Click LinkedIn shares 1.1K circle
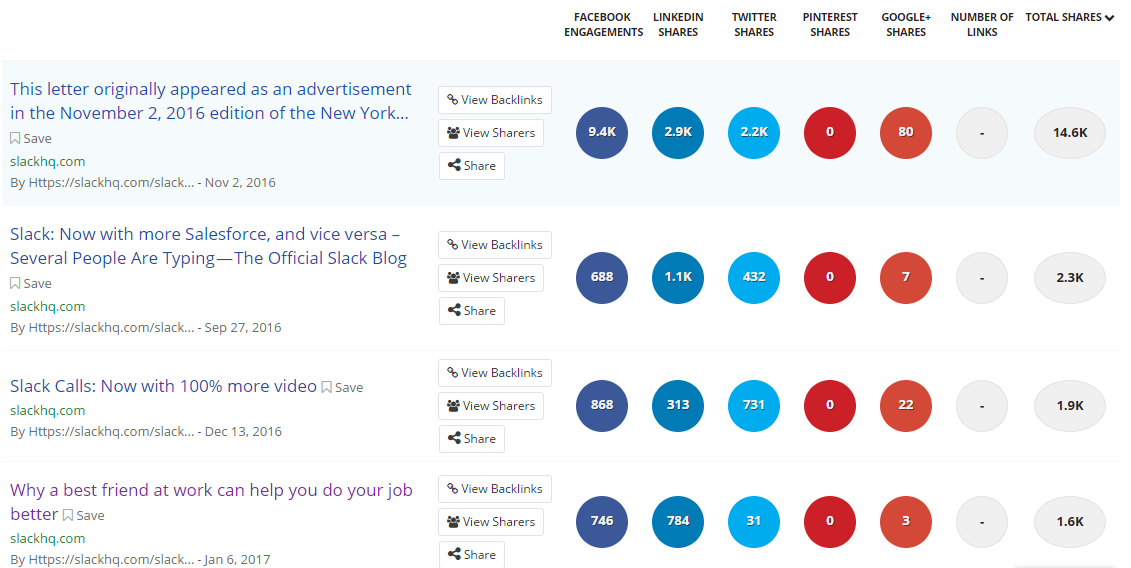The image size is (1131, 568). 678,277
